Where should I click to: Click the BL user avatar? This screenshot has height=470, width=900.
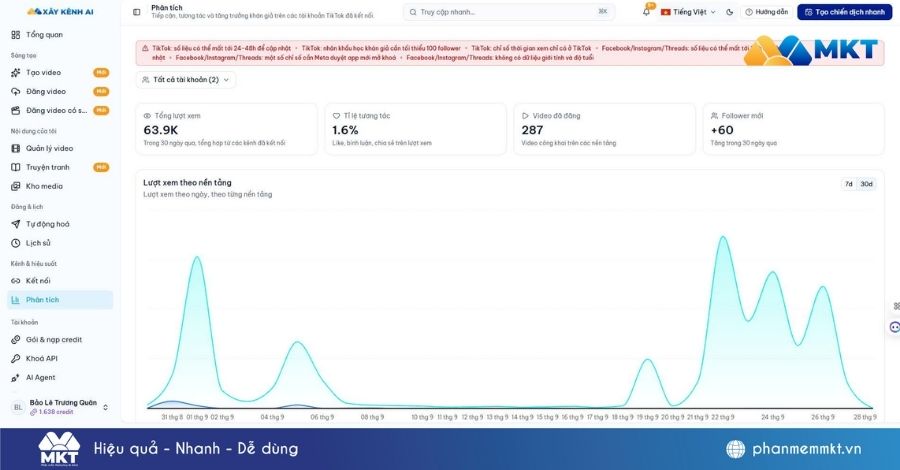18,407
